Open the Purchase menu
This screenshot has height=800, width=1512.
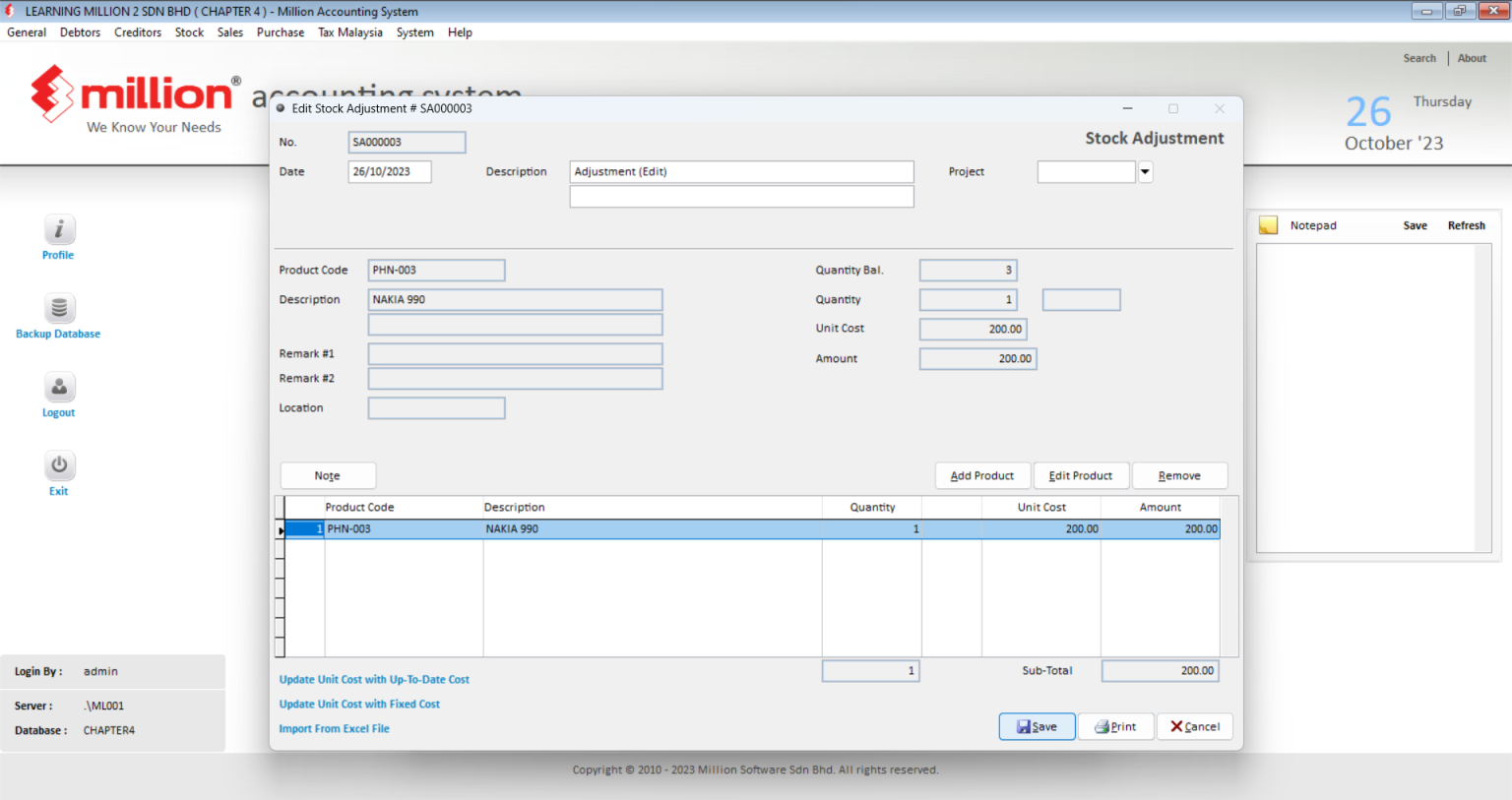point(281,32)
